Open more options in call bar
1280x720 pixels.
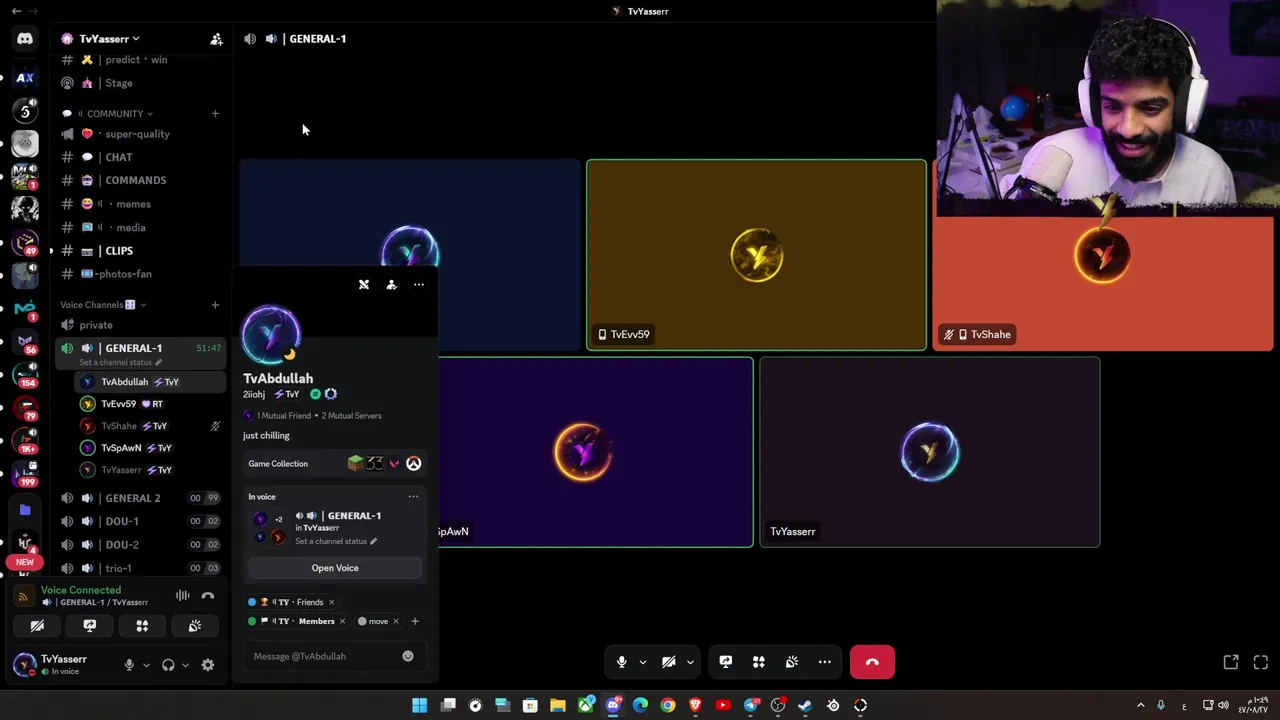tap(825, 662)
